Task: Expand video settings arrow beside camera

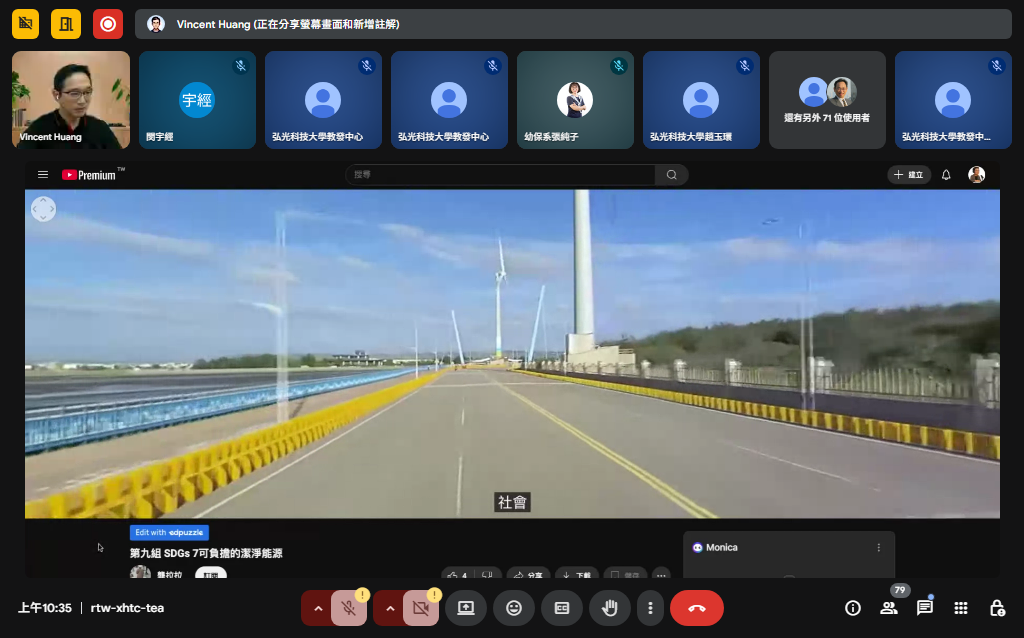Action: point(390,608)
